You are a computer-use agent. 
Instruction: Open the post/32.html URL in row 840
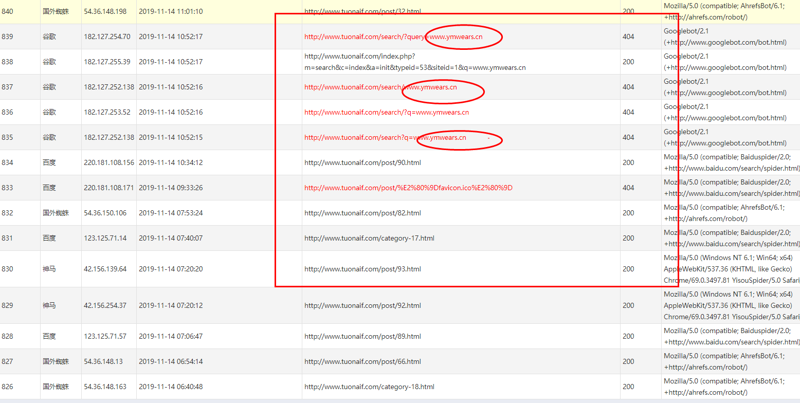[363, 11]
